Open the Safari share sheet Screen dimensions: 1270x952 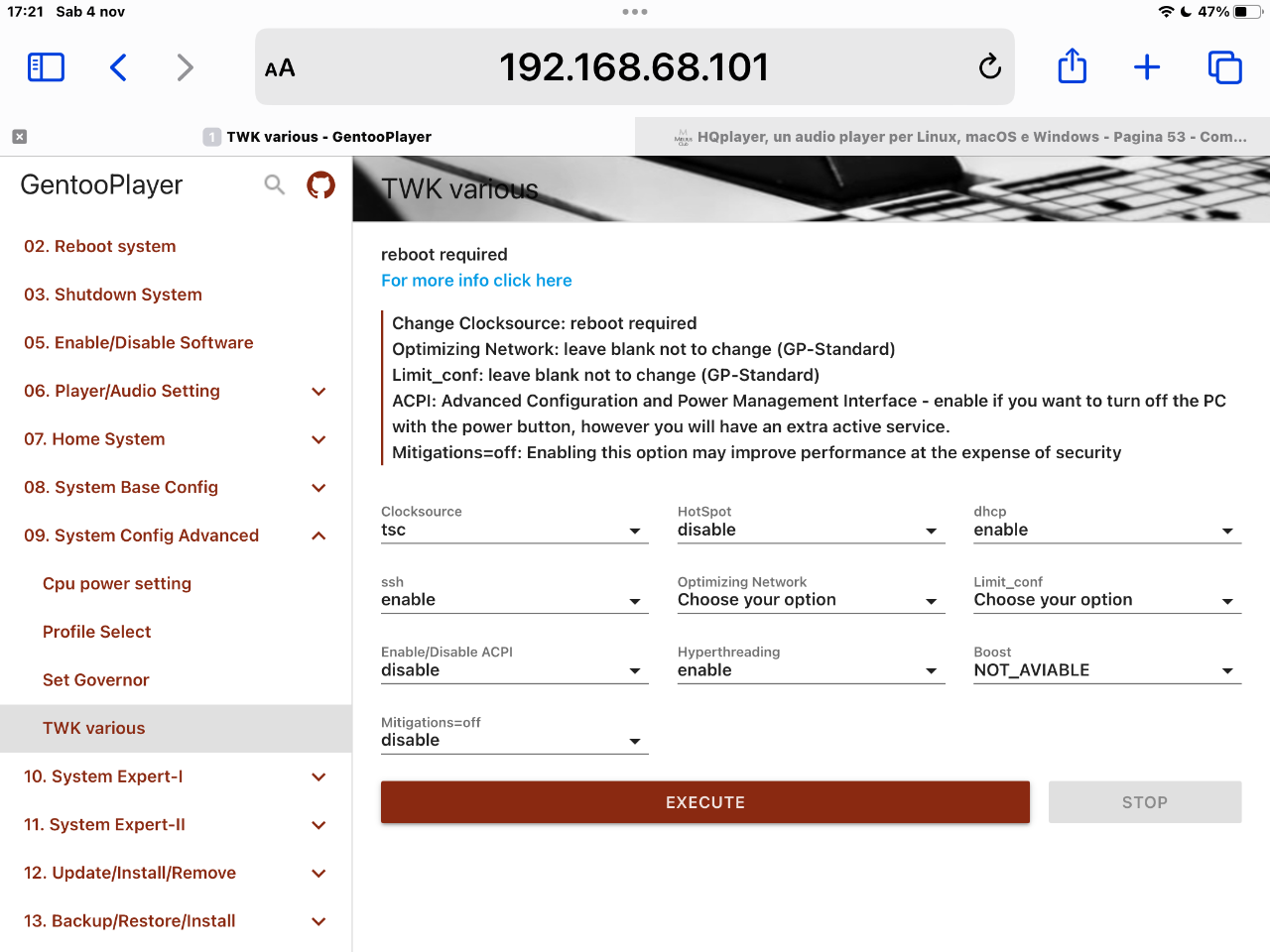coord(1073,66)
